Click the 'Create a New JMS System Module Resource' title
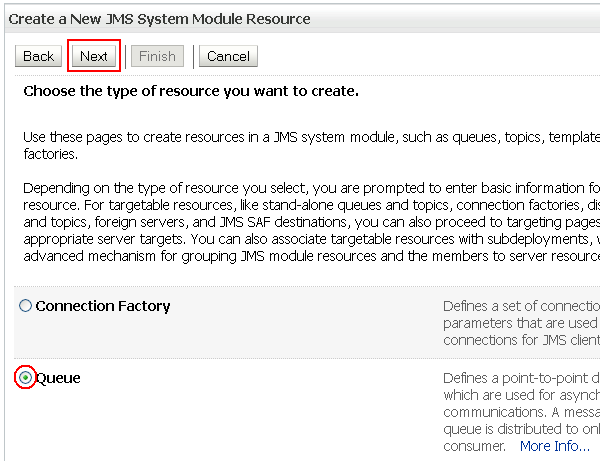Screen dimensions: 600x461 tap(159, 19)
